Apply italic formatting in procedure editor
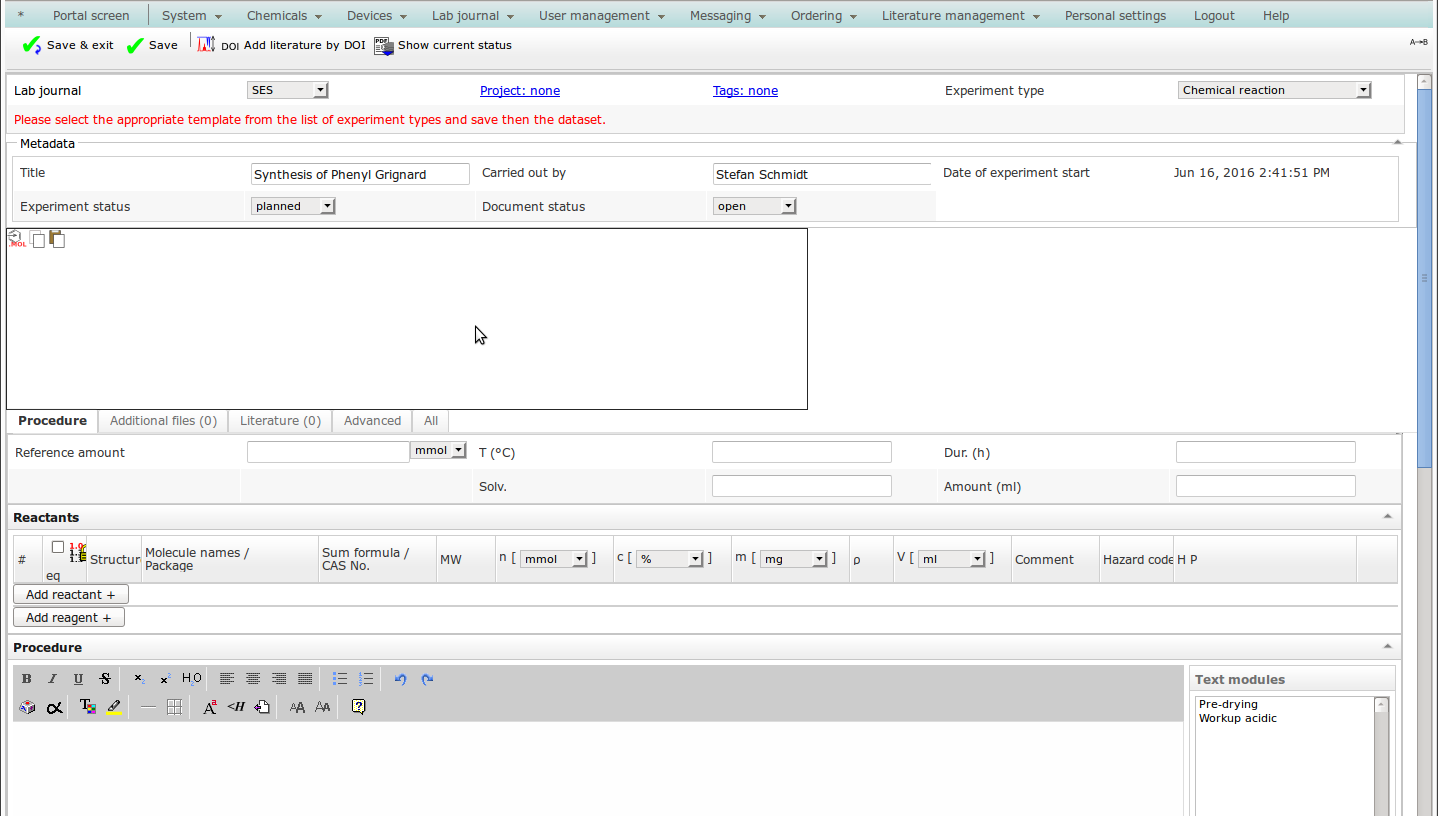 pos(53,679)
